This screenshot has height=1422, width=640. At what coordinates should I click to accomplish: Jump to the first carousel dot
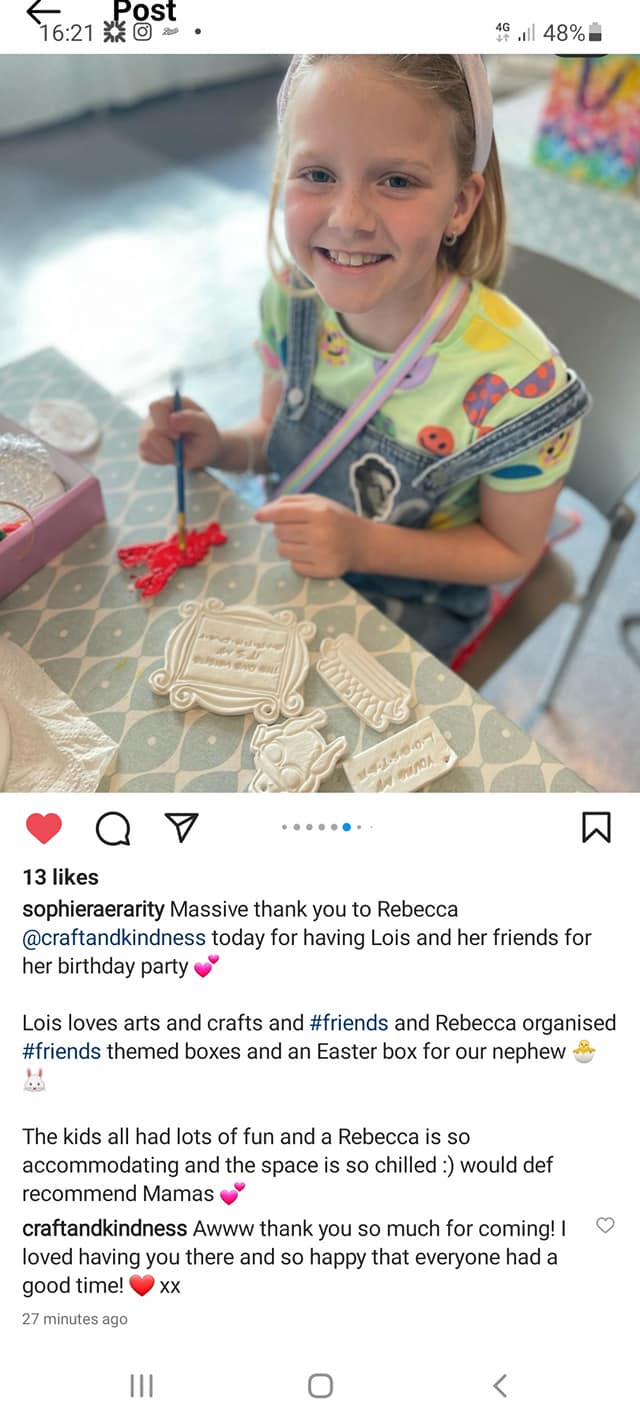point(285,827)
